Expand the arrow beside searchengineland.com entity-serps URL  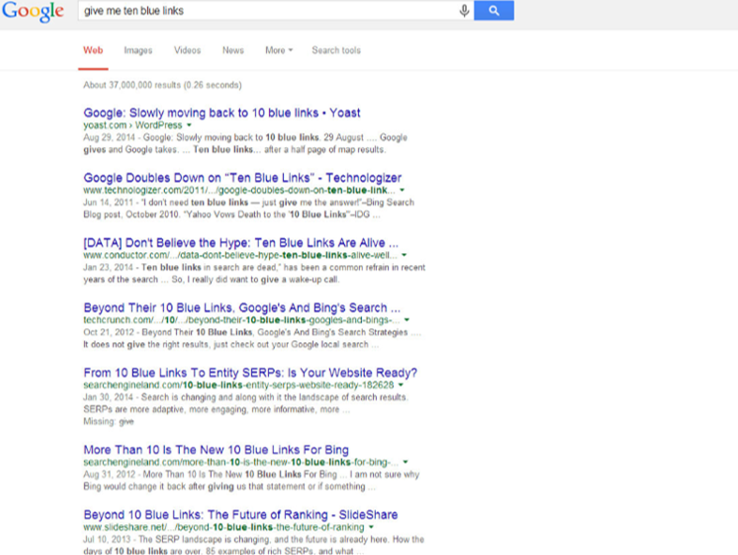point(401,385)
